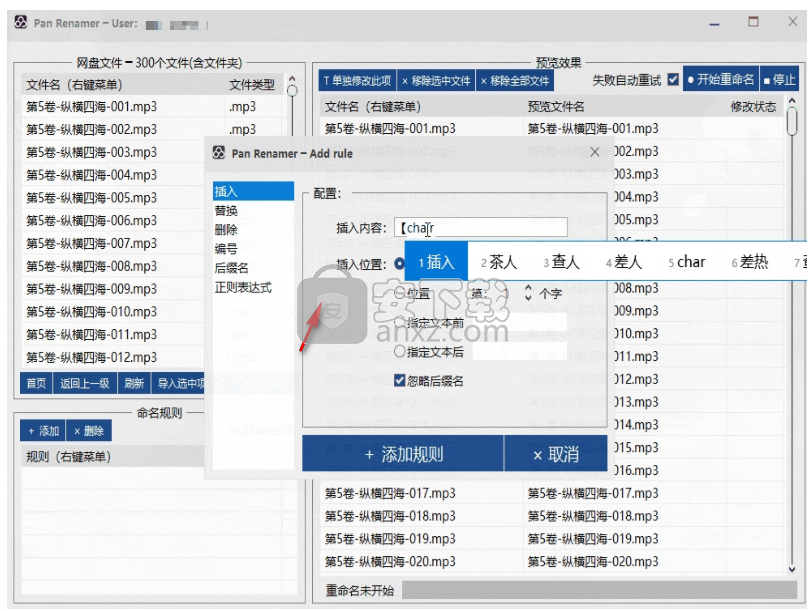Click the 停止 button
Viewport: 811px width, 611px height.
coord(779,79)
